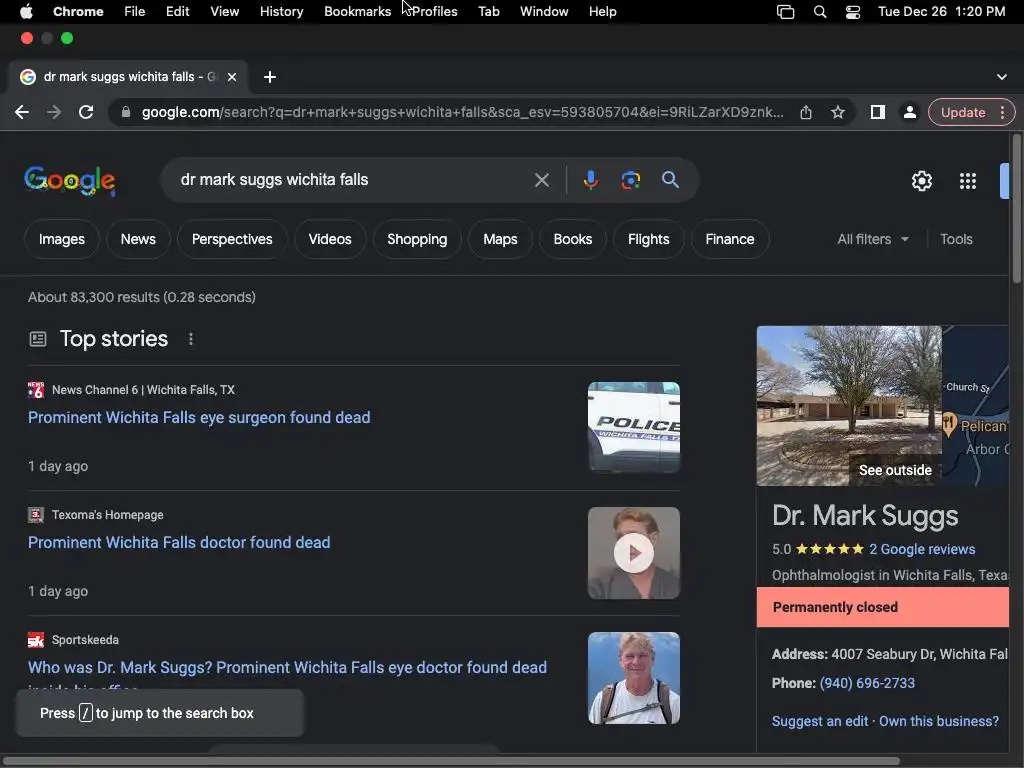The image size is (1024, 768).
Task: Open the Chrome profile icon
Action: (909, 112)
